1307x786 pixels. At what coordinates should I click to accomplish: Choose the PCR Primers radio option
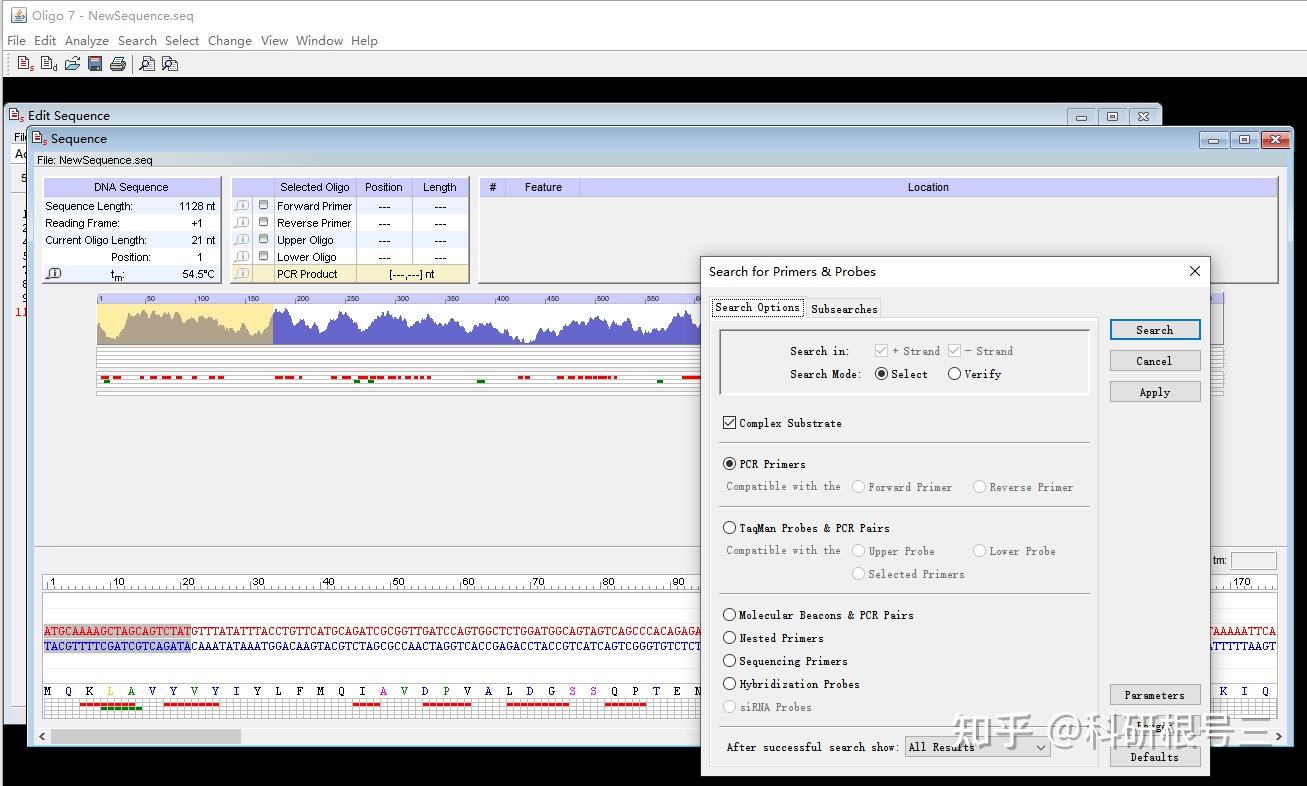729,464
